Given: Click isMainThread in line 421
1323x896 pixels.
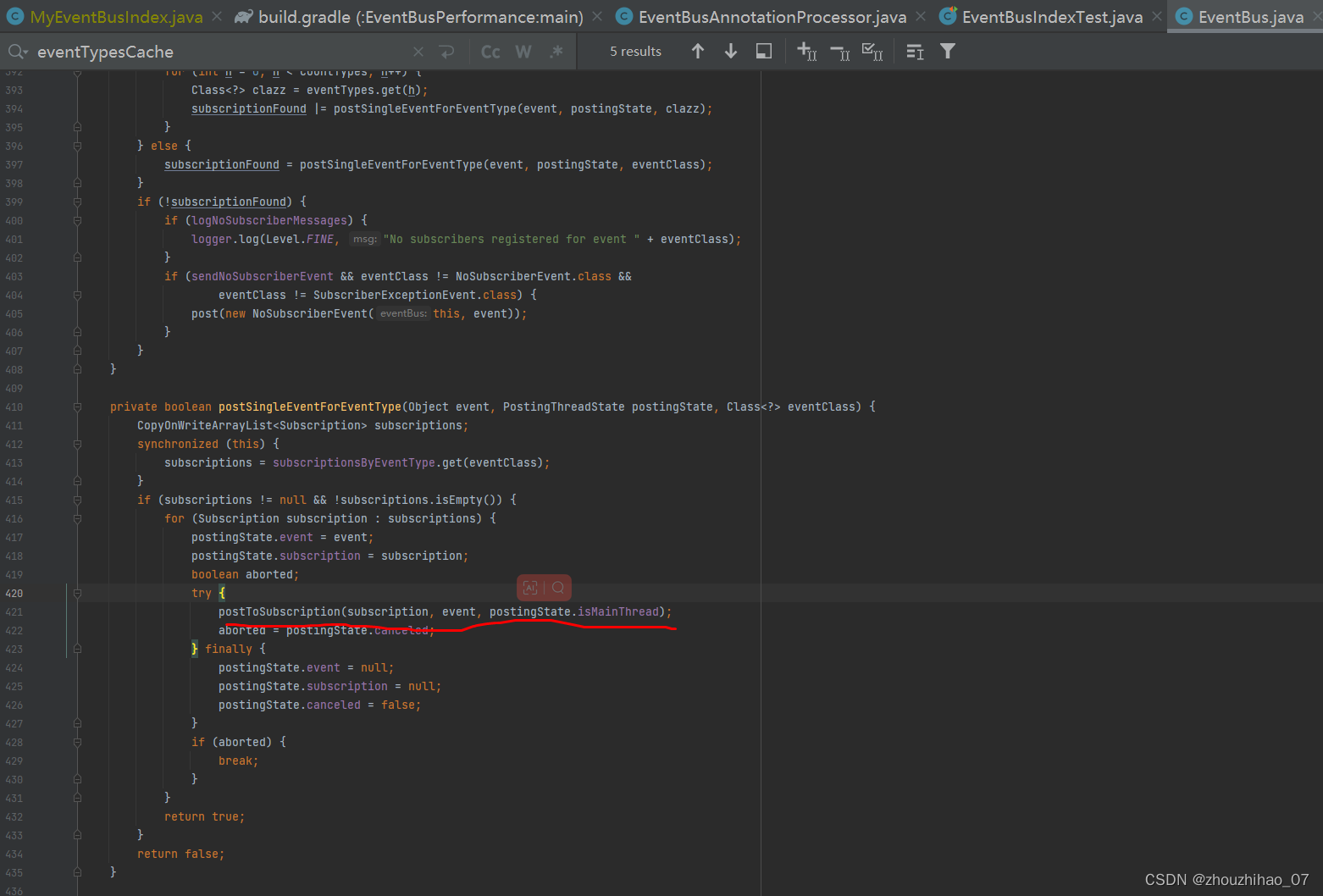Looking at the screenshot, I should click(618, 611).
